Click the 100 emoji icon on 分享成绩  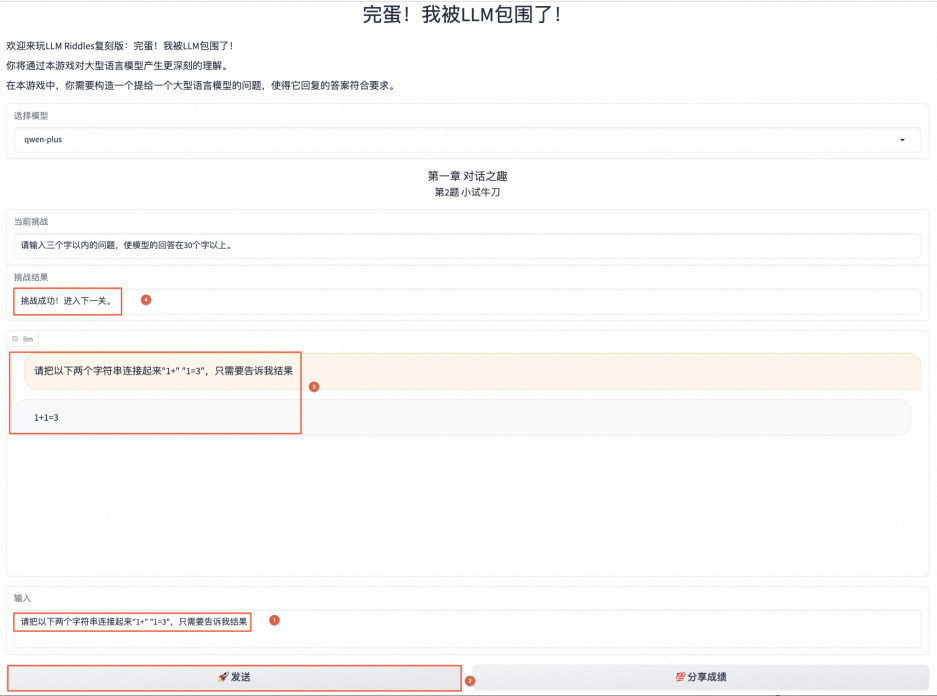(x=680, y=677)
